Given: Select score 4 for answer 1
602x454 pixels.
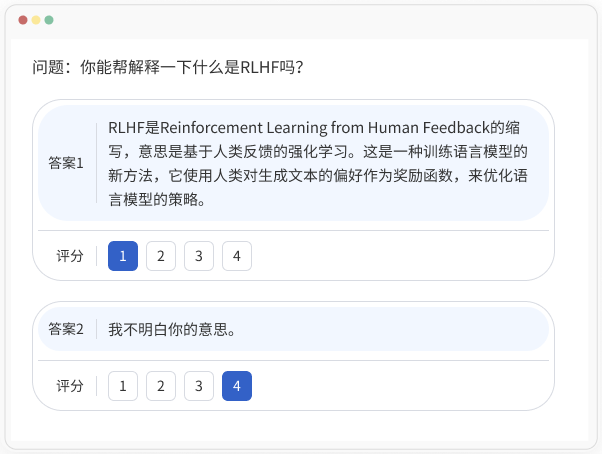Looking at the screenshot, I should pos(237,256).
